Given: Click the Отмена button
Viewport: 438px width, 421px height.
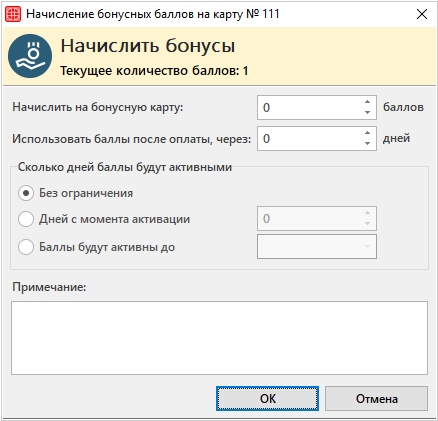Looking at the screenshot, I should click(376, 399).
